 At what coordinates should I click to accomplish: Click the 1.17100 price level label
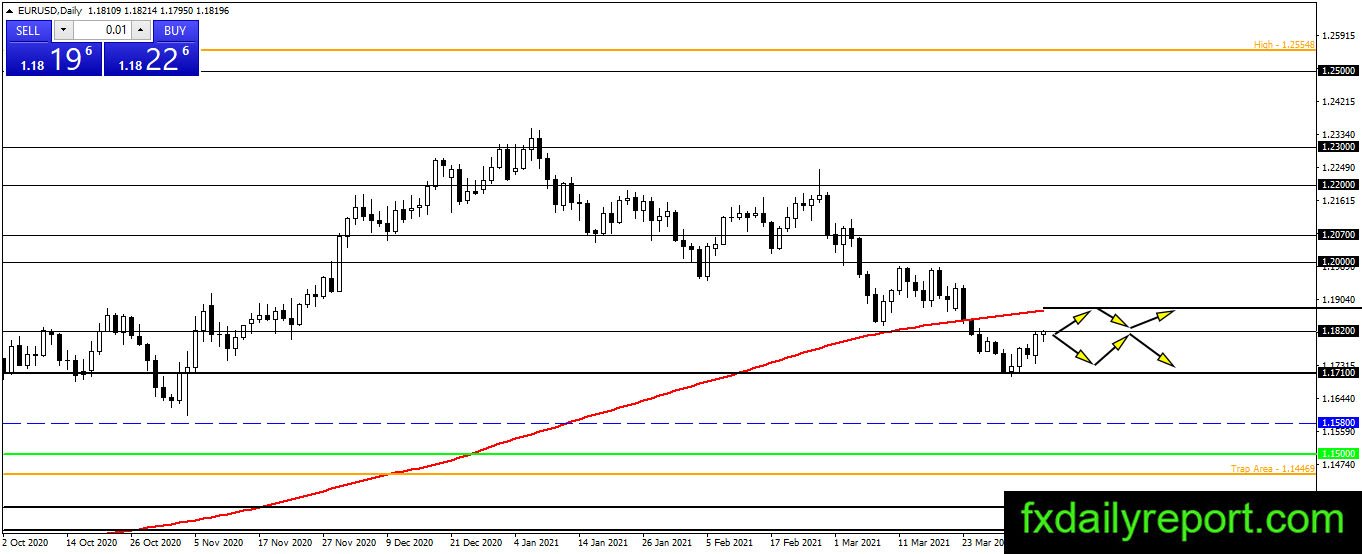tap(1338, 373)
